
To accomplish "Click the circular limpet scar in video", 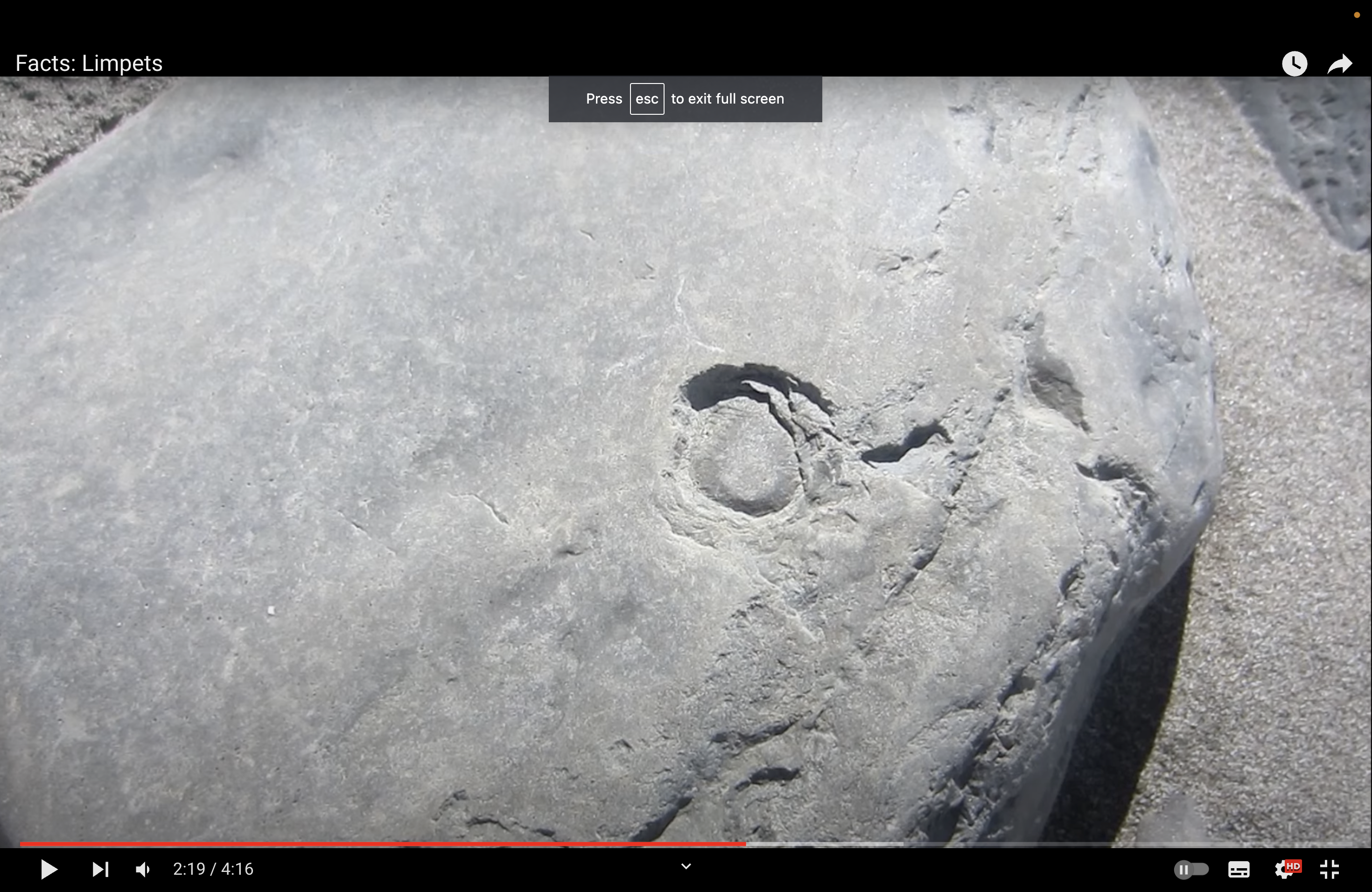I will (x=744, y=461).
